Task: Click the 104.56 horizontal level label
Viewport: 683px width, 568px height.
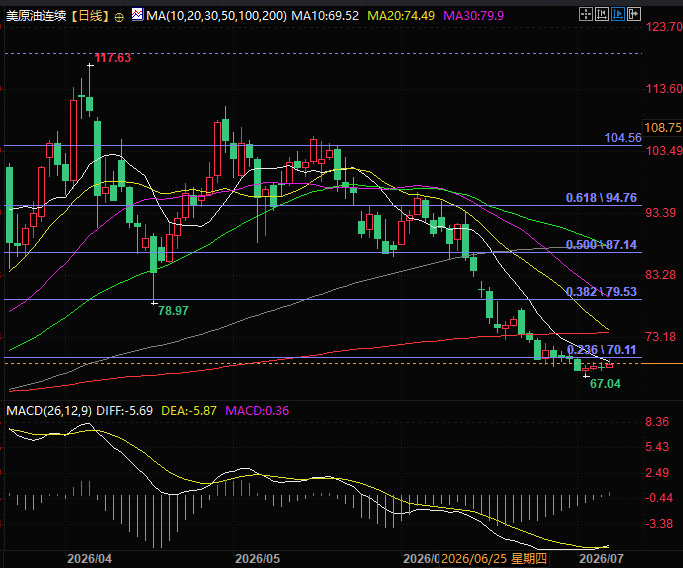Action: [x=623, y=138]
